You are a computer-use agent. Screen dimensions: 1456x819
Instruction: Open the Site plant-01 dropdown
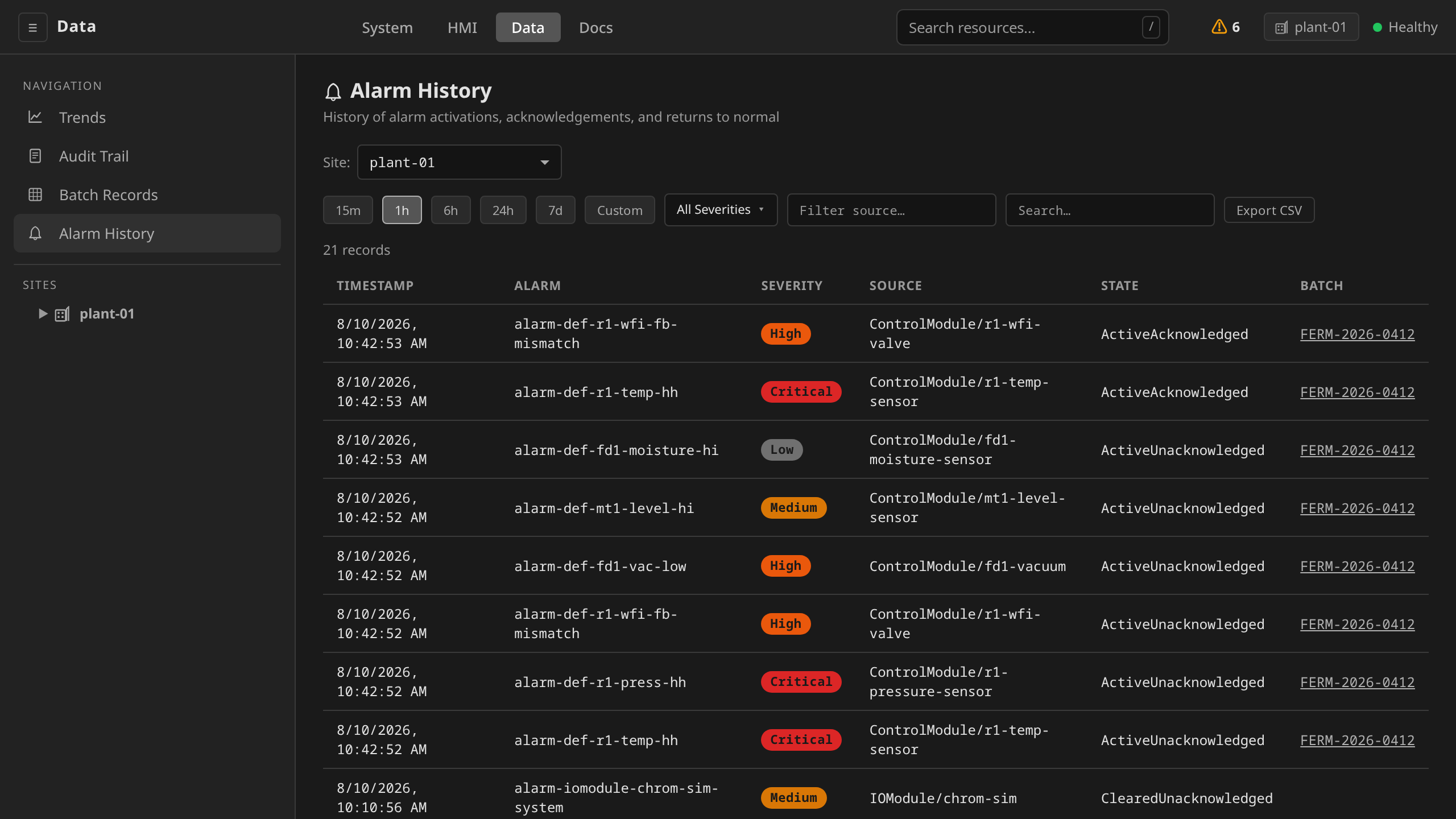tap(459, 162)
